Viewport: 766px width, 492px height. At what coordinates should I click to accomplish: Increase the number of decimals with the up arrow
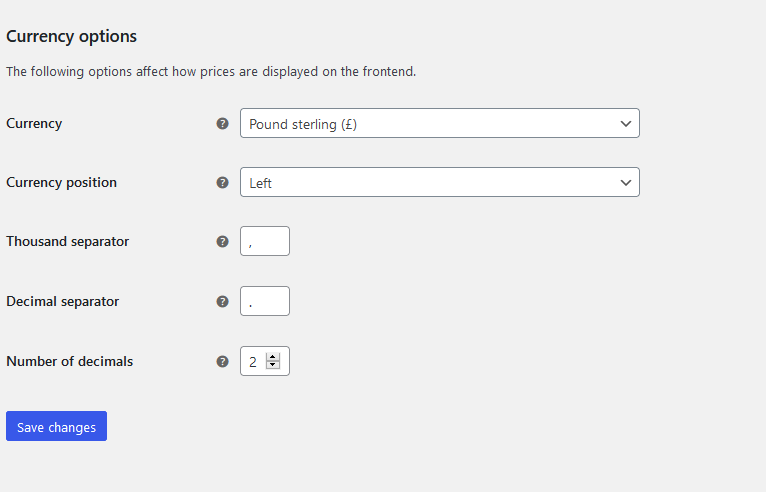click(x=273, y=356)
